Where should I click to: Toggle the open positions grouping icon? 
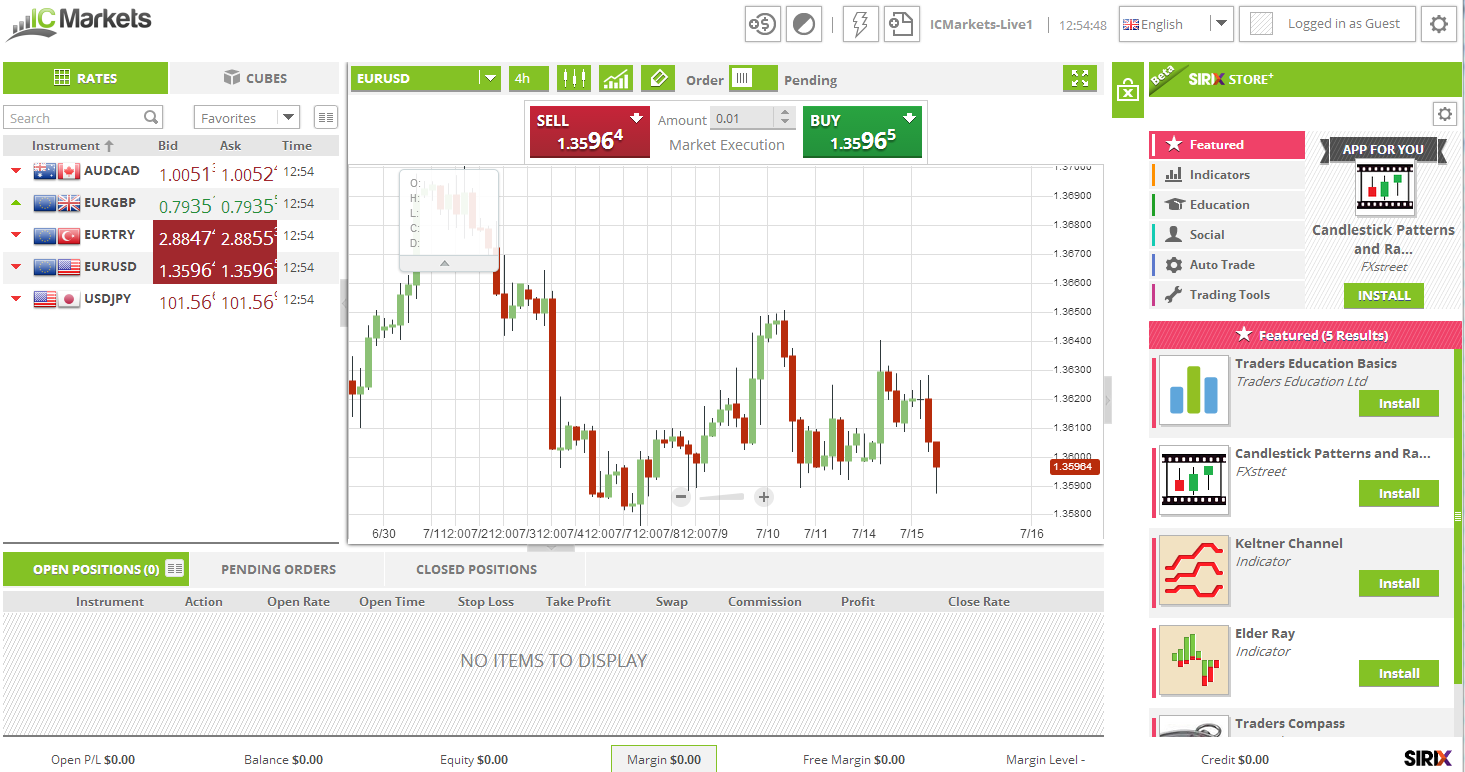[175, 569]
